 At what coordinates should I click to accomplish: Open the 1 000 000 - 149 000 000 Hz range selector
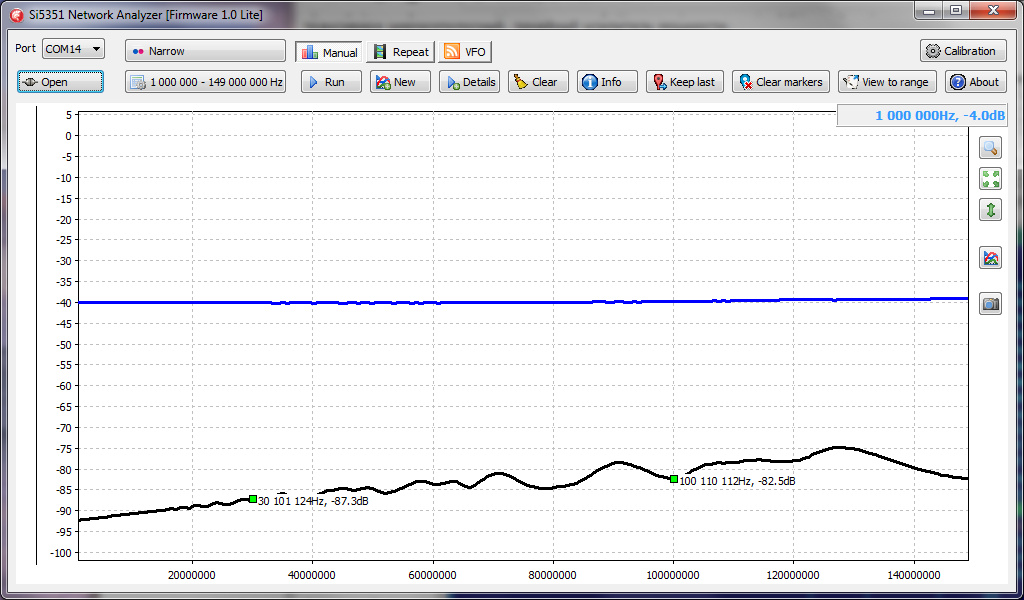pos(205,82)
